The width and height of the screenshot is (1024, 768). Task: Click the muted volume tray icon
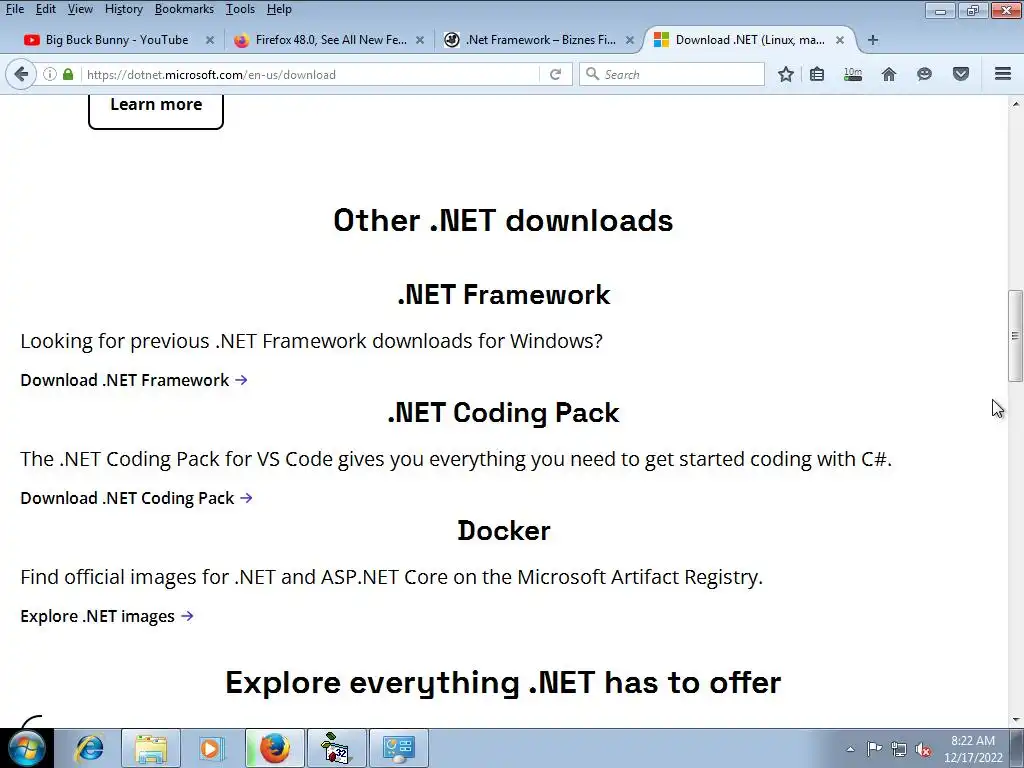(923, 749)
